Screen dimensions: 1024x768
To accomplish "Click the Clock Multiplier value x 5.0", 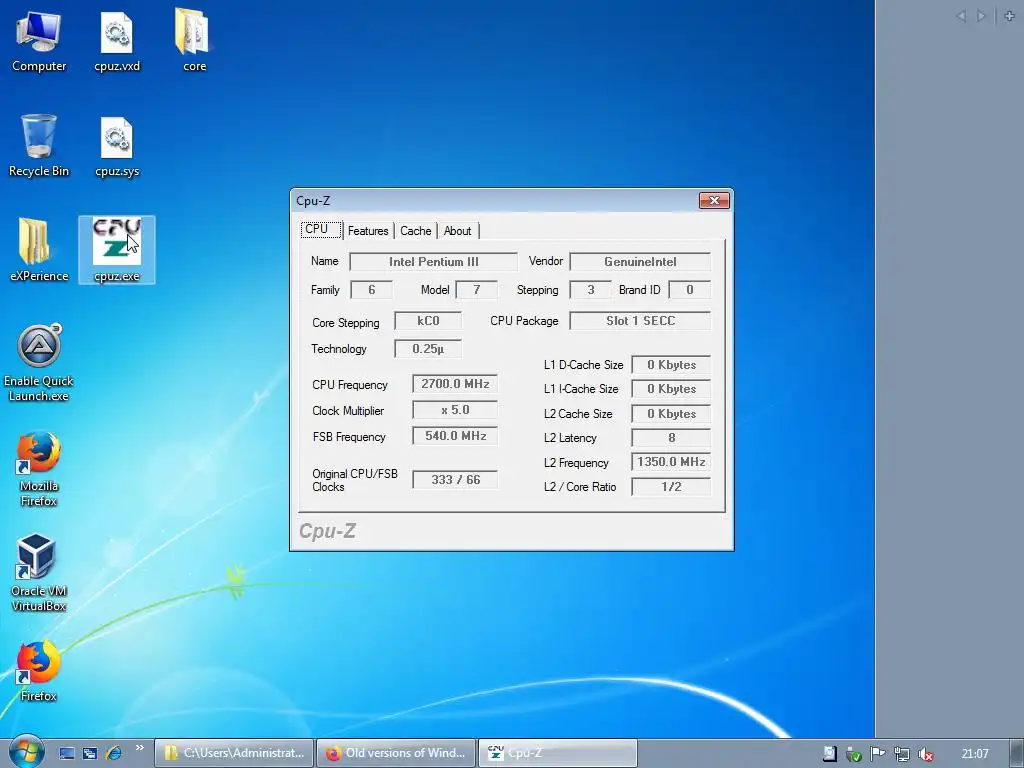I will pyautogui.click(x=455, y=410).
